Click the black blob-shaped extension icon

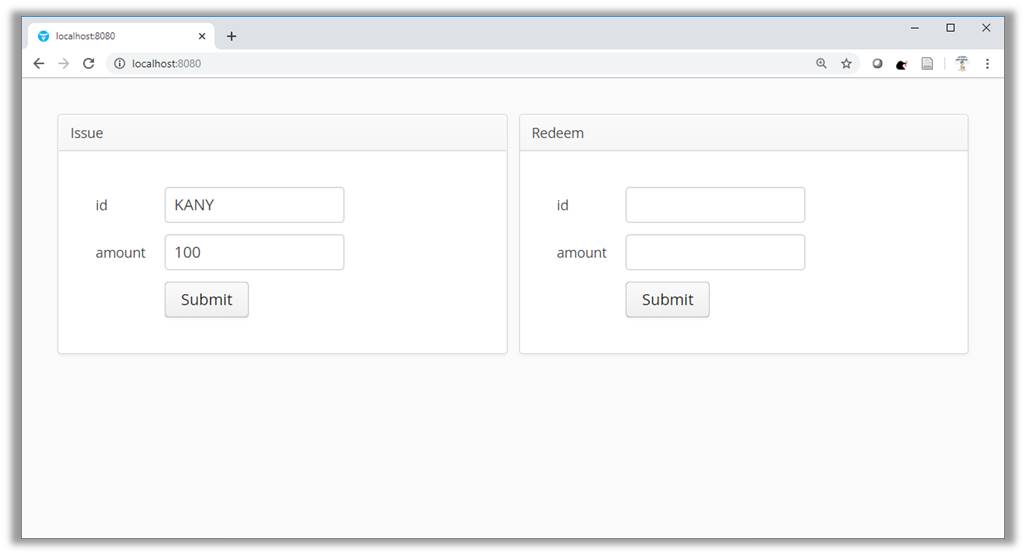(x=901, y=63)
